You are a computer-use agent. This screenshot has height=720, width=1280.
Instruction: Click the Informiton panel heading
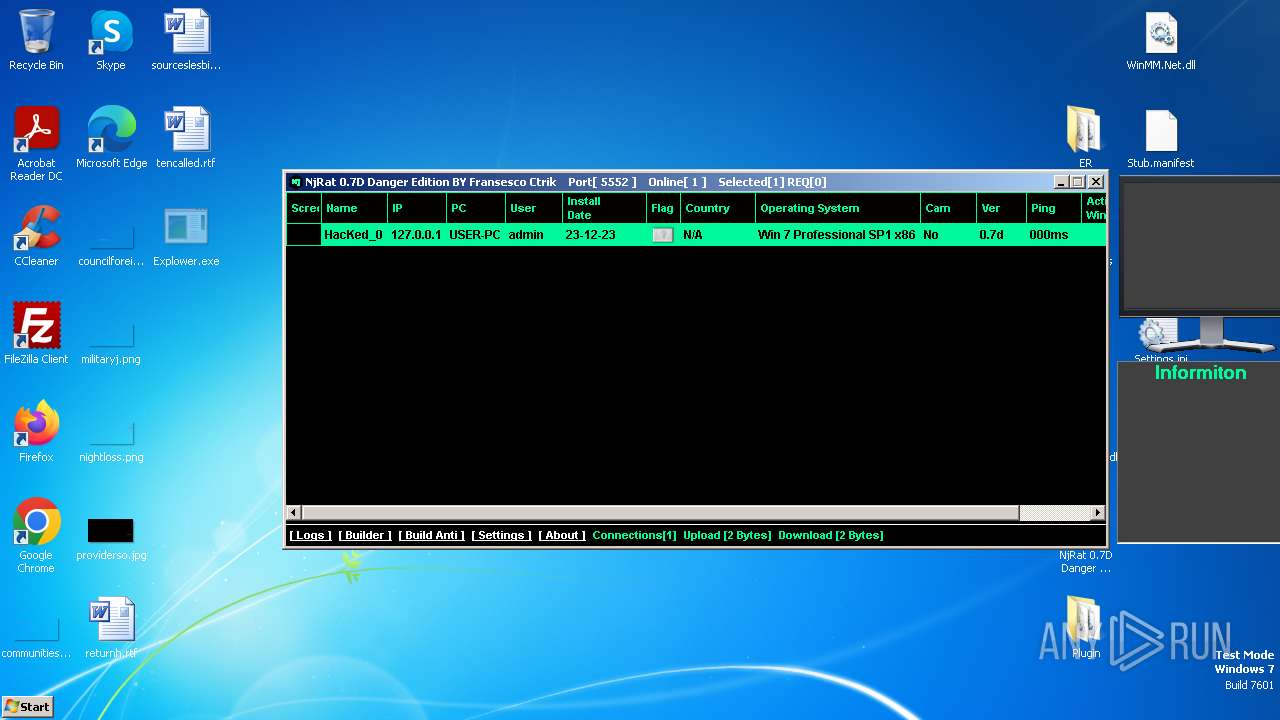(1200, 373)
